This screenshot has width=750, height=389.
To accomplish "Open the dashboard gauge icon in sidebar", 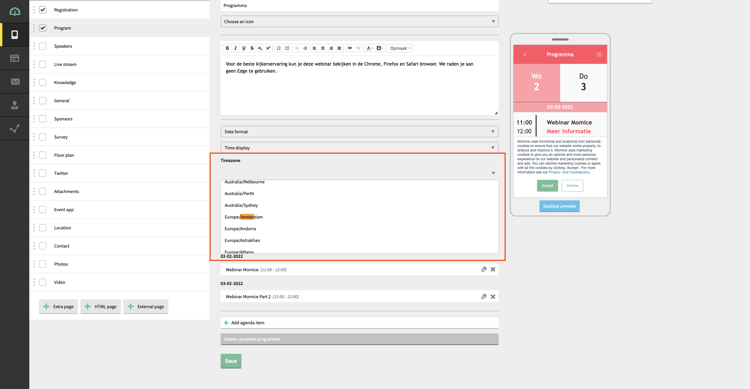I will click(14, 11).
